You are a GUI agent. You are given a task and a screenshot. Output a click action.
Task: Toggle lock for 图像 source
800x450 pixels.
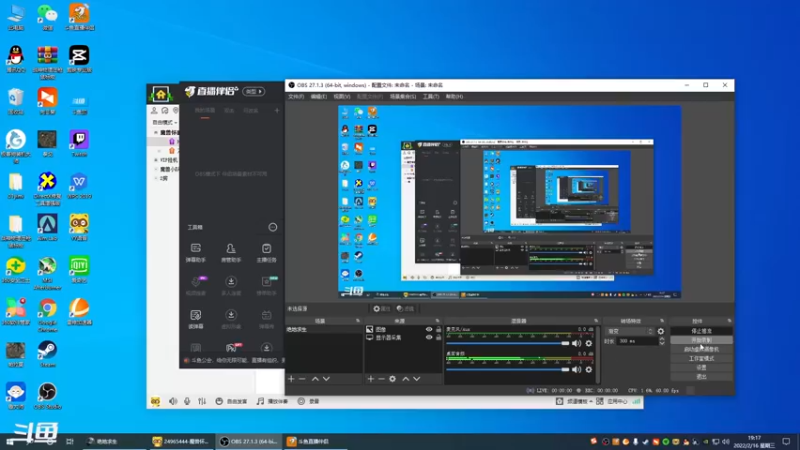click(x=438, y=330)
